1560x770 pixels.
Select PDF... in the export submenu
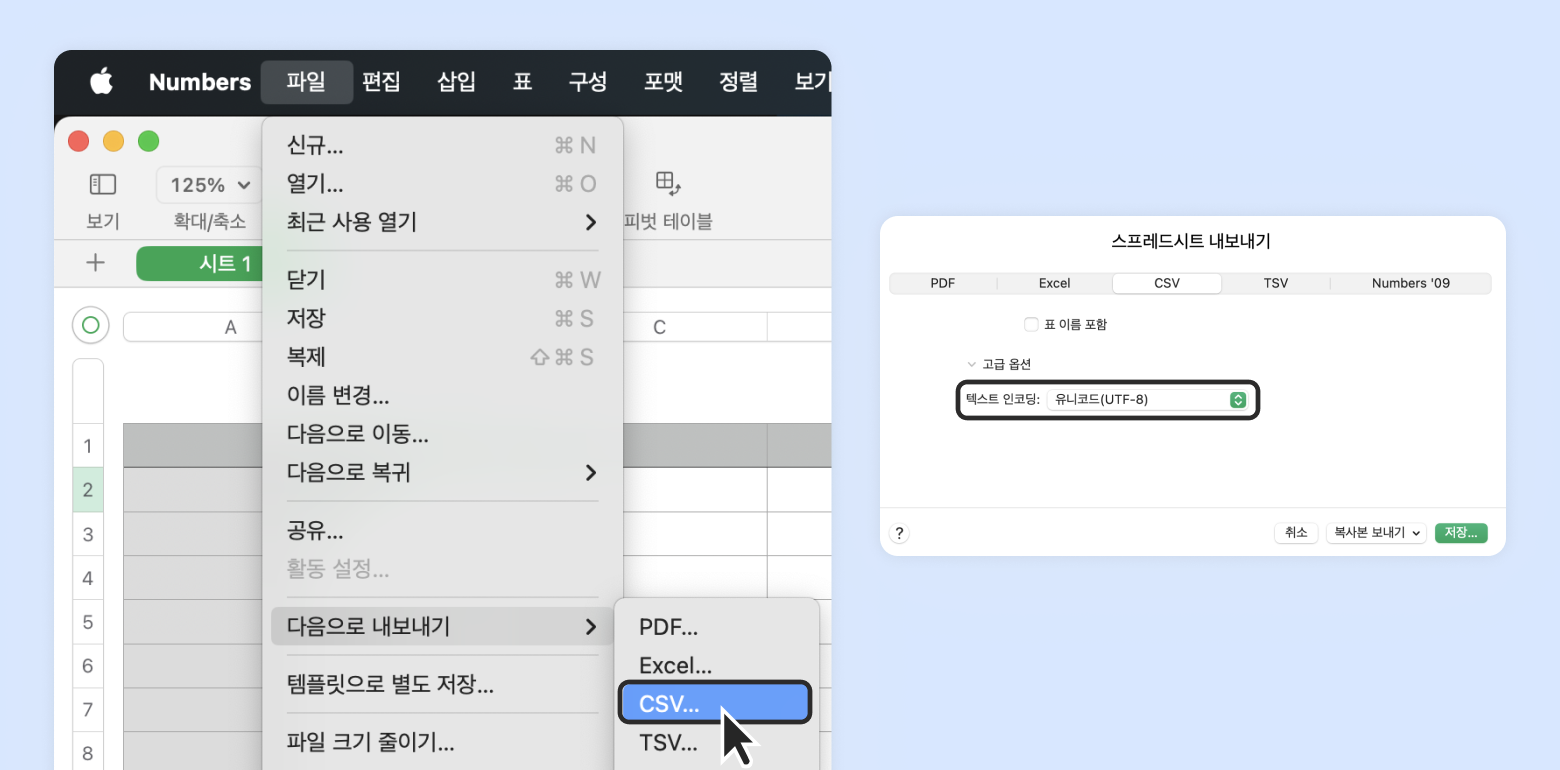715,627
